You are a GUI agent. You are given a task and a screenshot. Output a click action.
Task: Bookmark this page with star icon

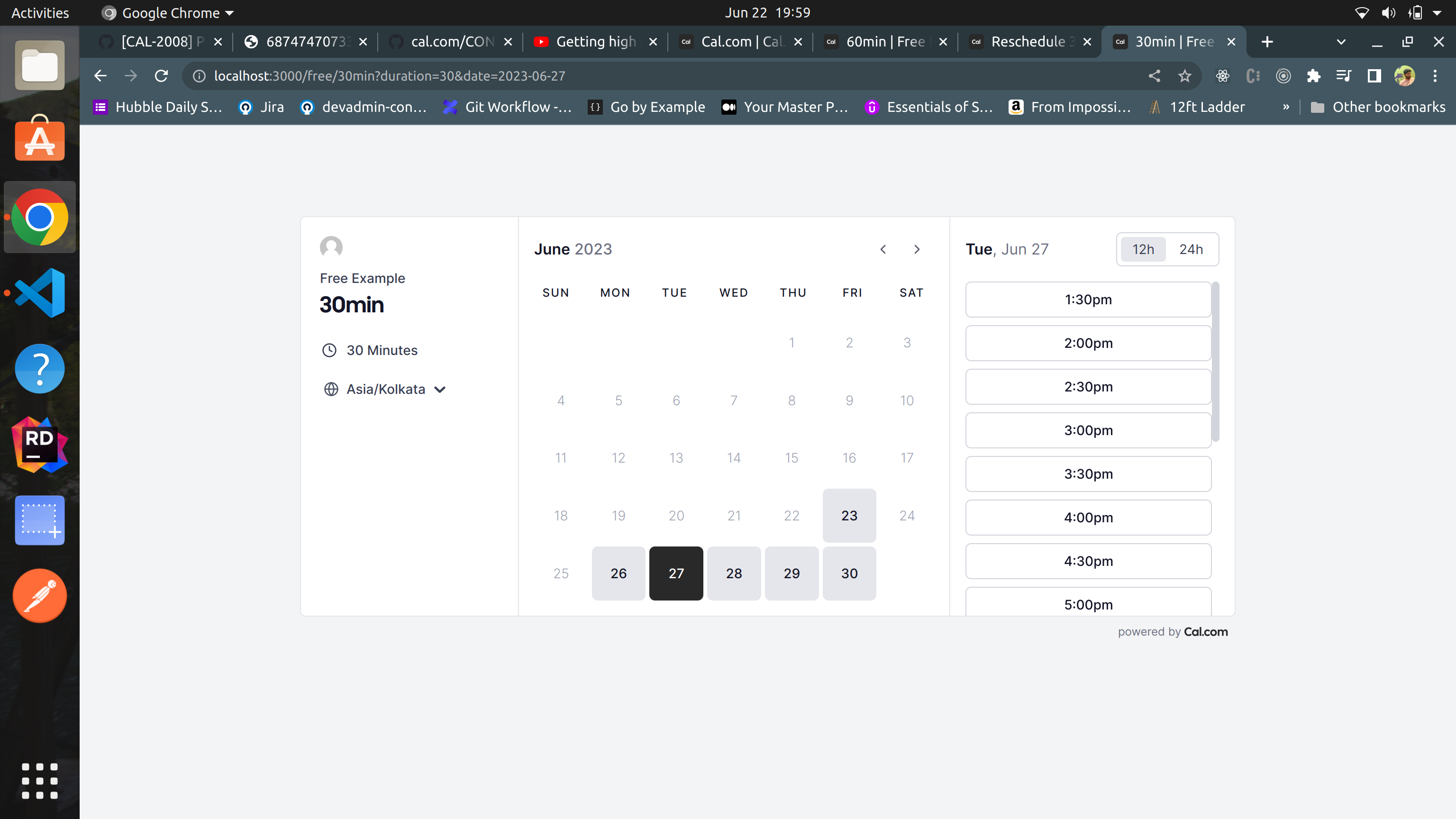(1185, 76)
